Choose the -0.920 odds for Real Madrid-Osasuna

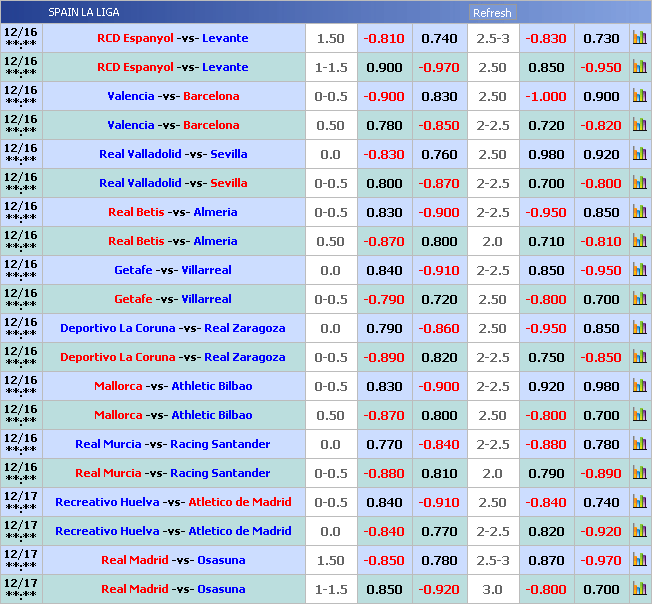point(439,589)
